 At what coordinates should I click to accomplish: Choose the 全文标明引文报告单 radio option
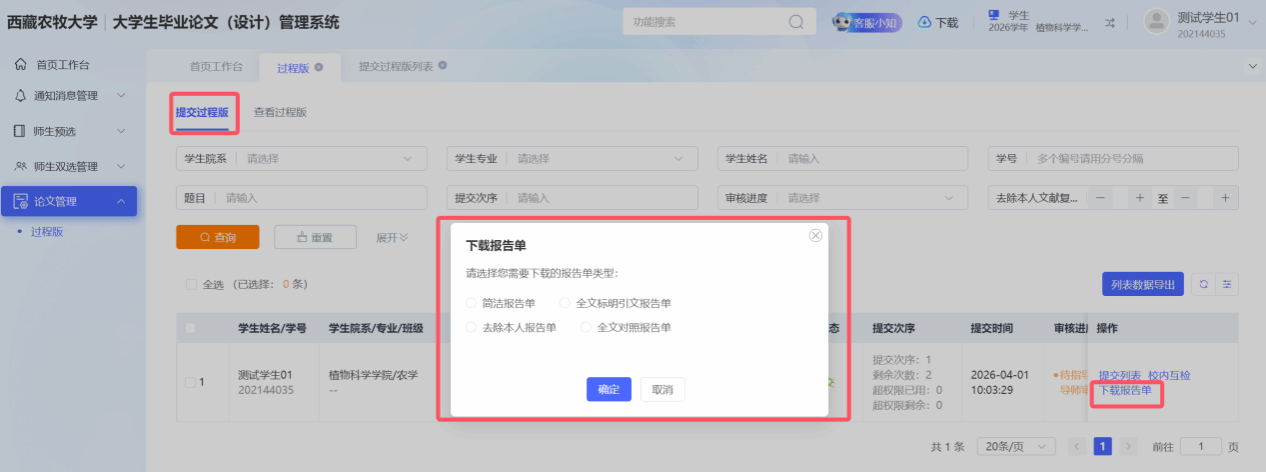tap(565, 303)
